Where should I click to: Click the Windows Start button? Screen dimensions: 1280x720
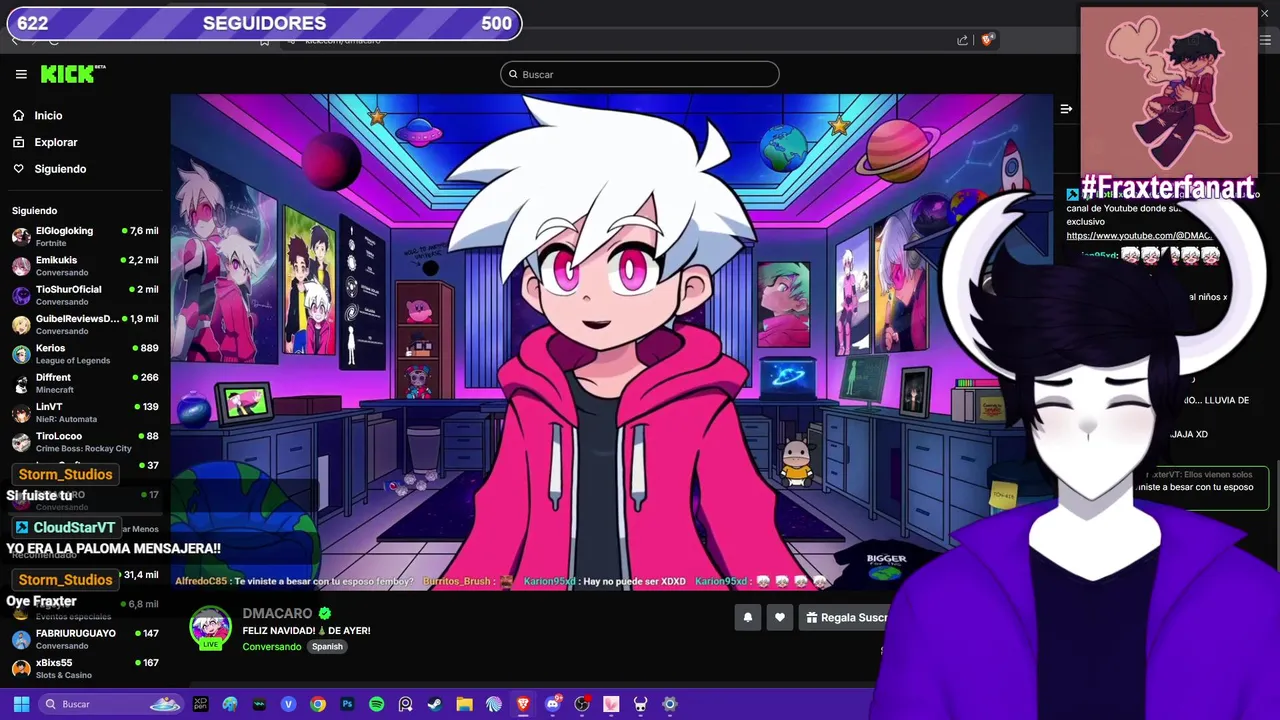[x=21, y=704]
